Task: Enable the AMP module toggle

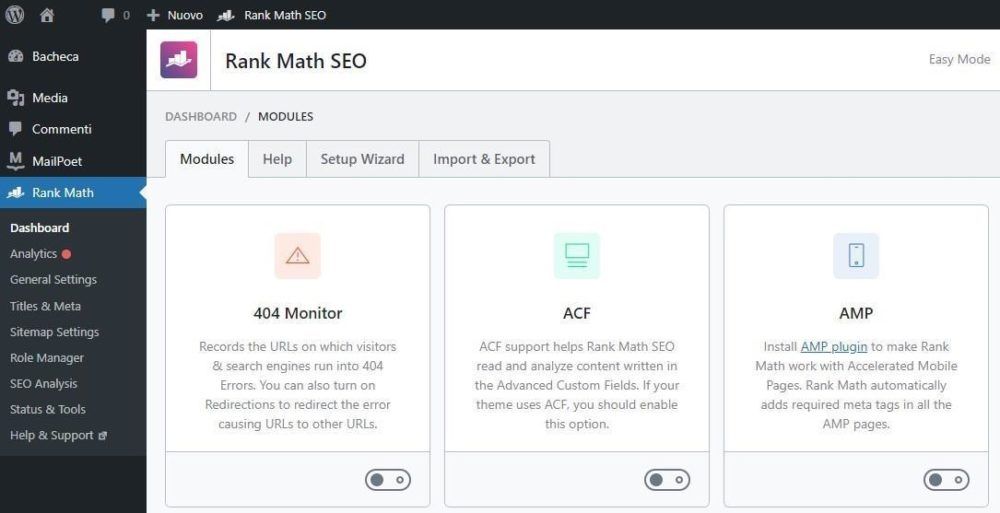Action: pos(946,480)
